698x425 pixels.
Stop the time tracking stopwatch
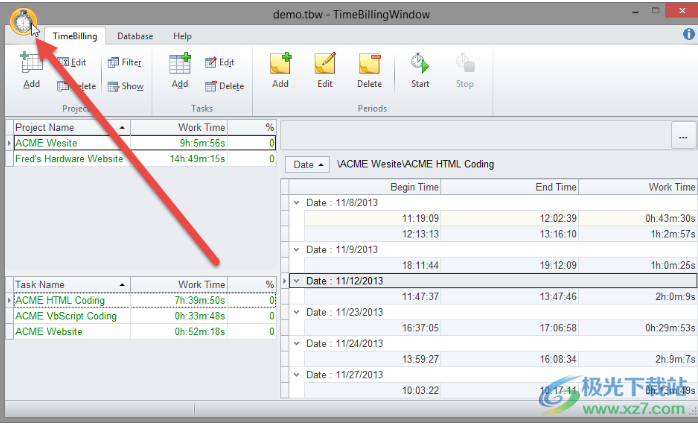pyautogui.click(x=465, y=70)
